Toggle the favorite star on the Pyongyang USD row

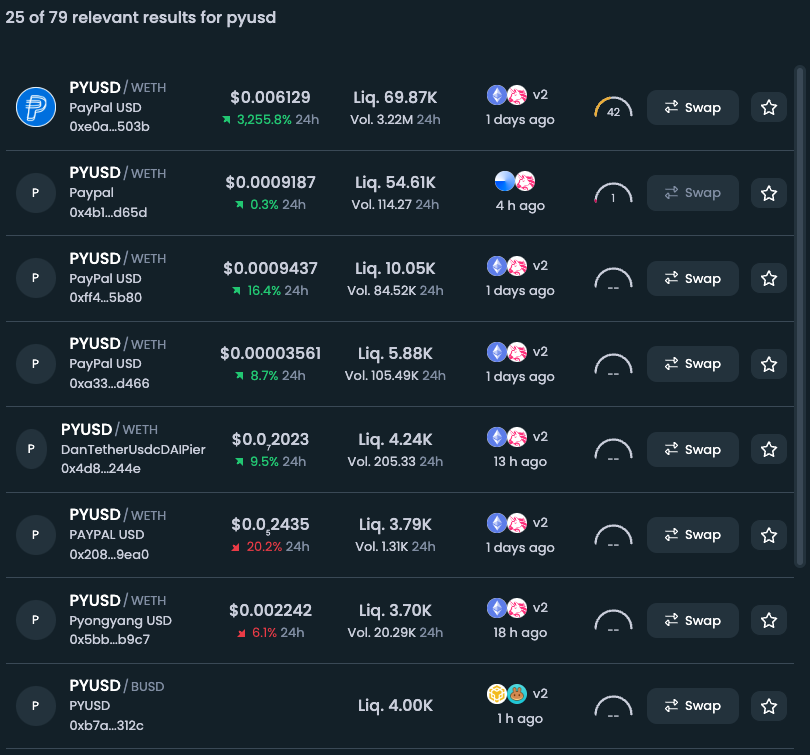point(768,620)
